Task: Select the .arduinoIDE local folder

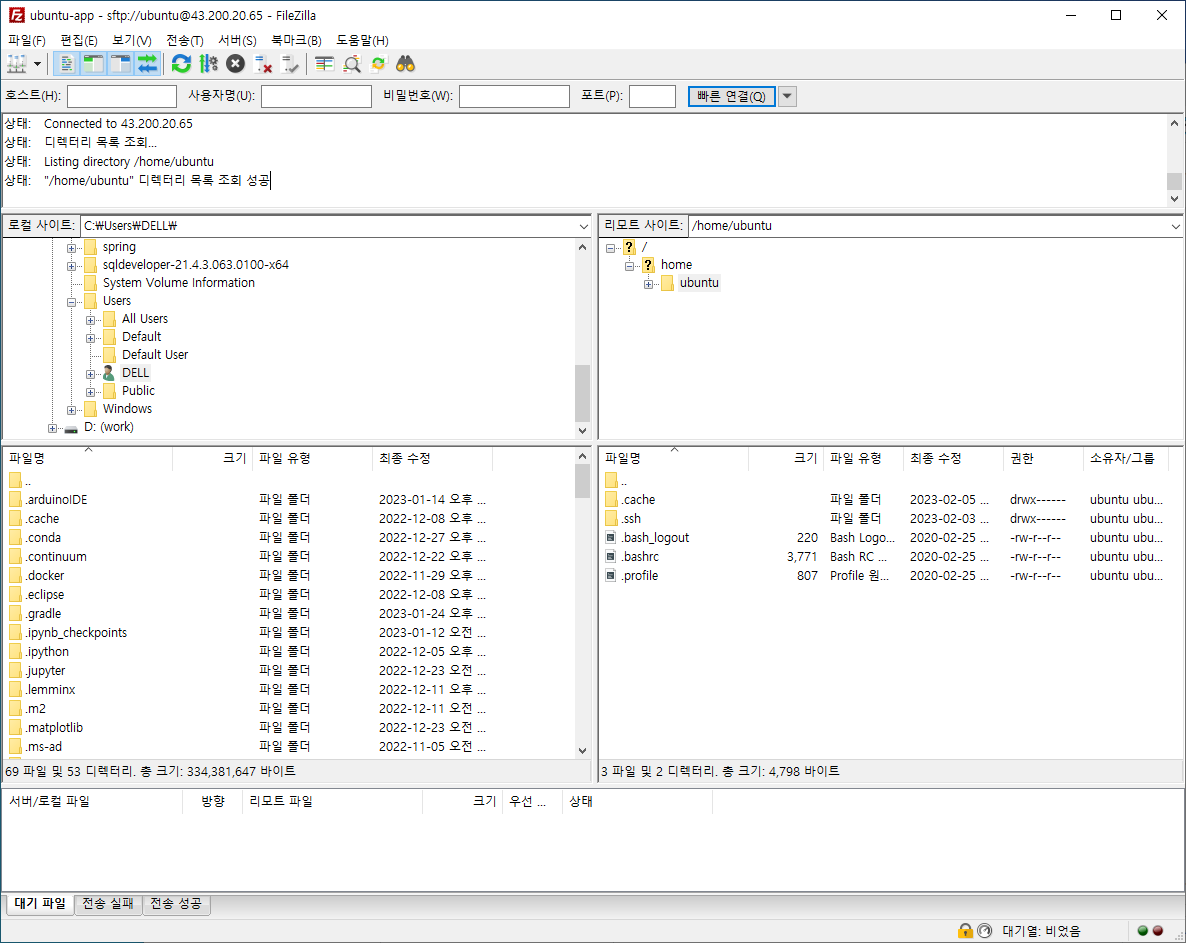Action: point(57,500)
